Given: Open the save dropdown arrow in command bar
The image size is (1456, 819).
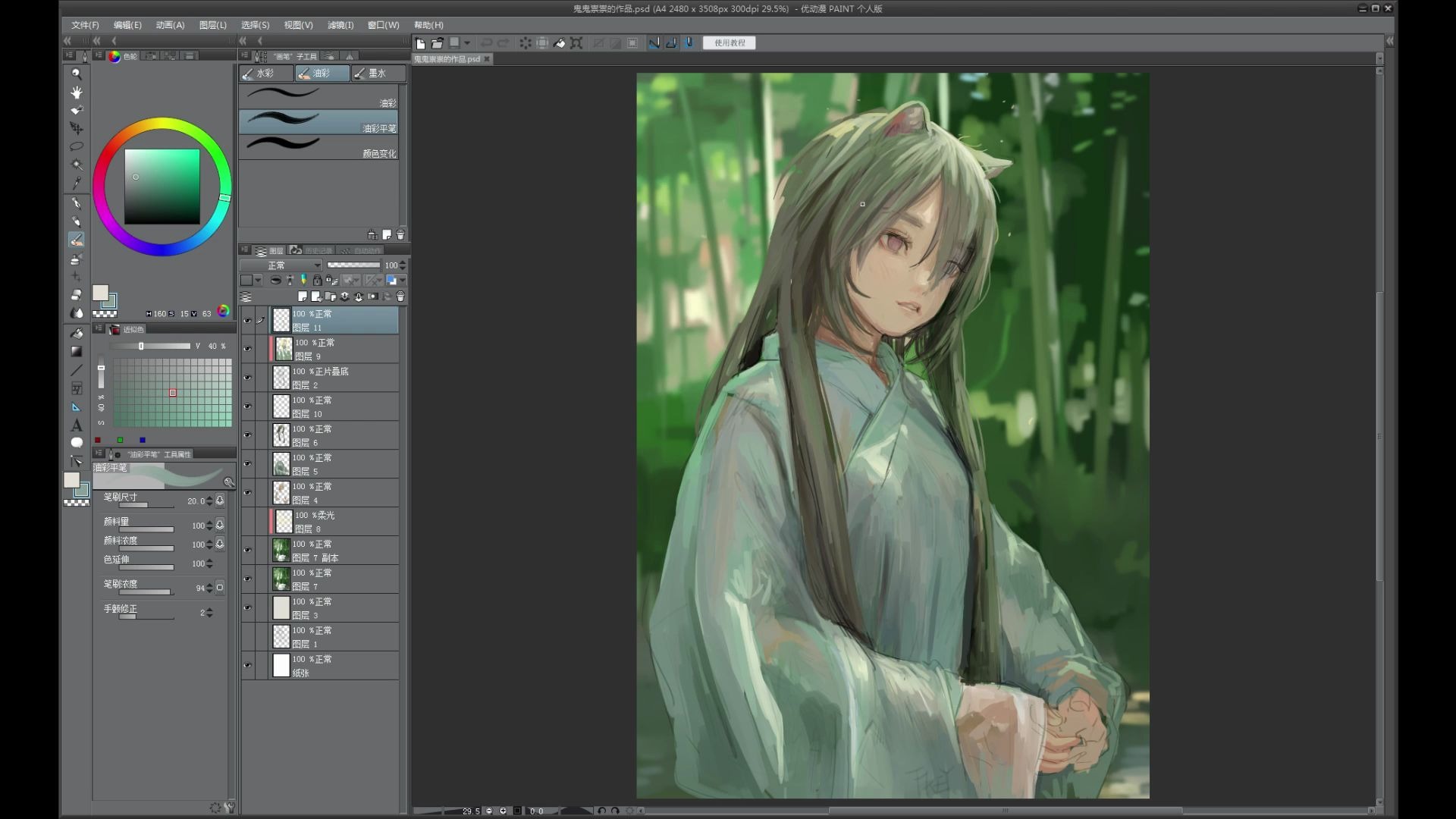Looking at the screenshot, I should (x=467, y=43).
